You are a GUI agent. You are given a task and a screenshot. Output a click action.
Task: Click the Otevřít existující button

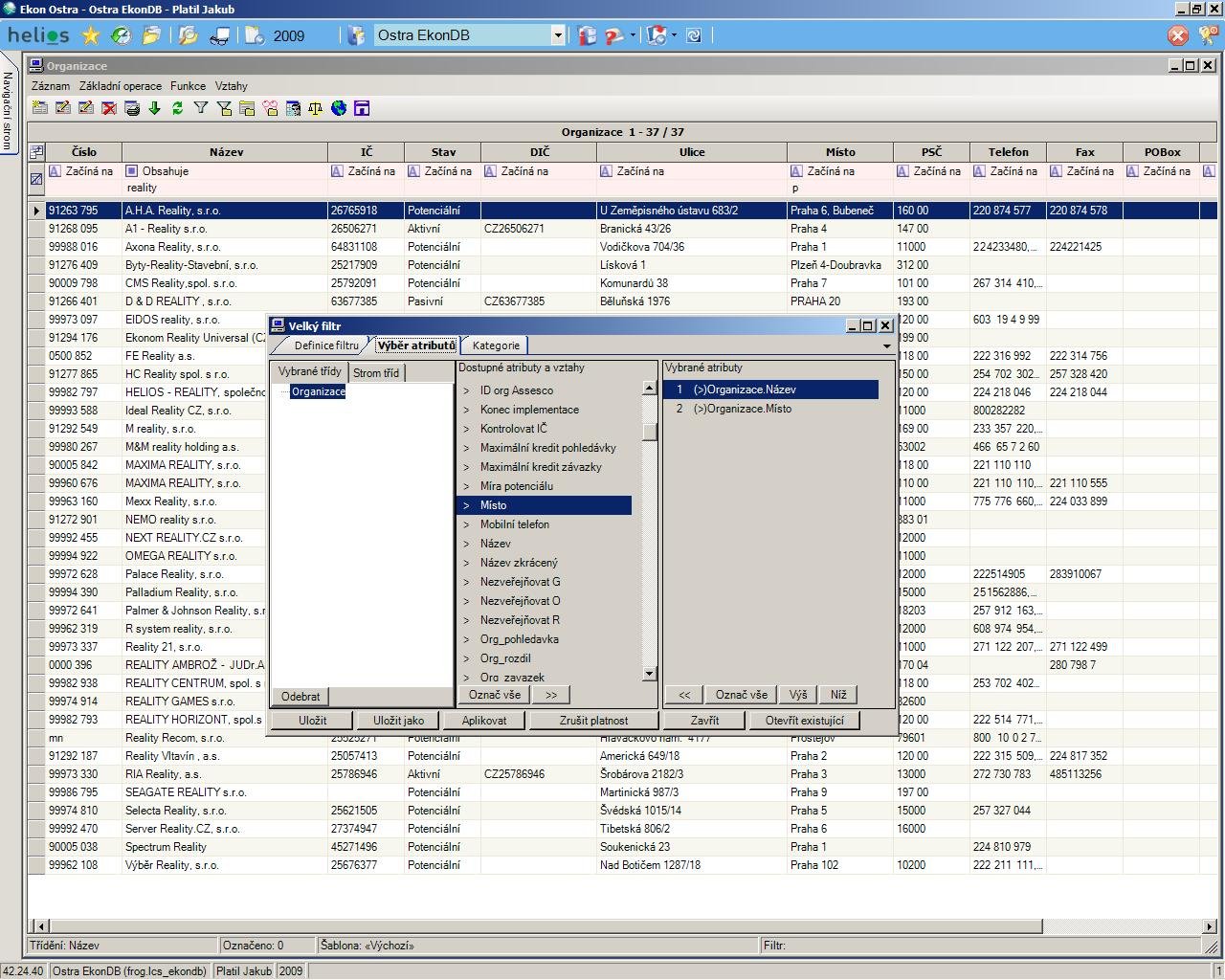(805, 721)
